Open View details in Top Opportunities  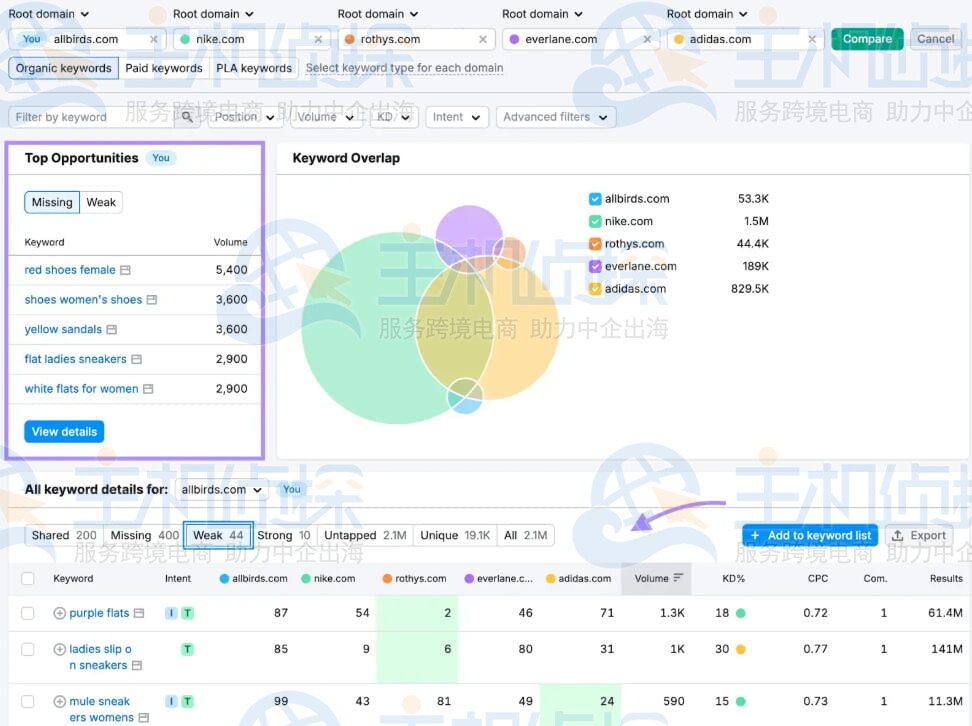coord(64,432)
